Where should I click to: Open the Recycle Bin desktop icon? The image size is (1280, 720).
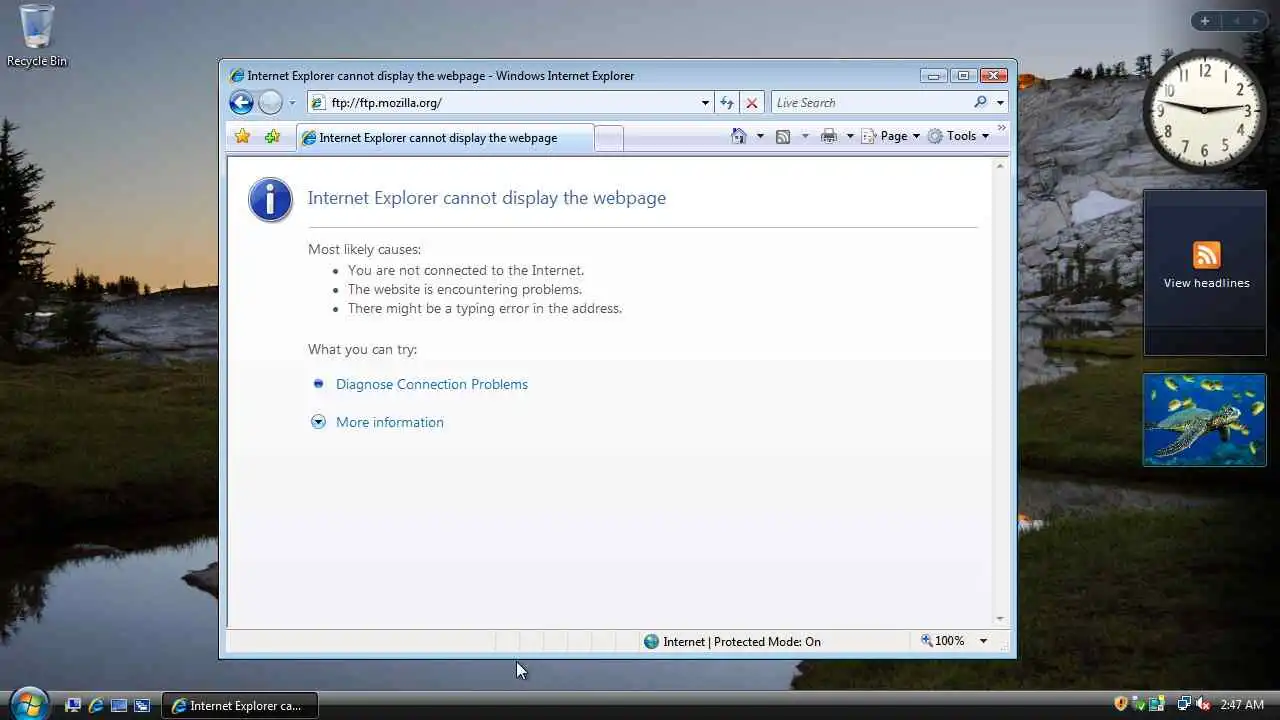pyautogui.click(x=37, y=36)
